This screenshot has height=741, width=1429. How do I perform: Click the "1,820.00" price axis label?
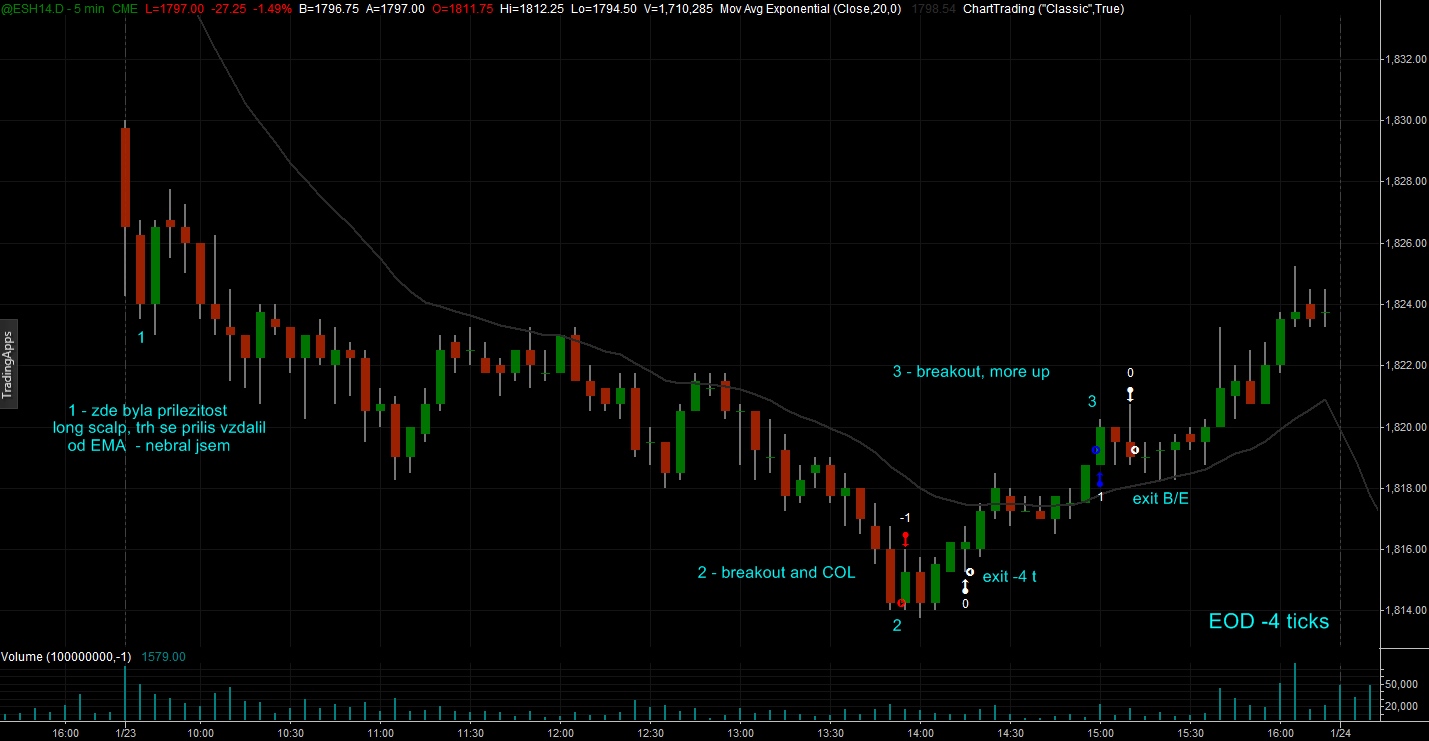(1404, 427)
